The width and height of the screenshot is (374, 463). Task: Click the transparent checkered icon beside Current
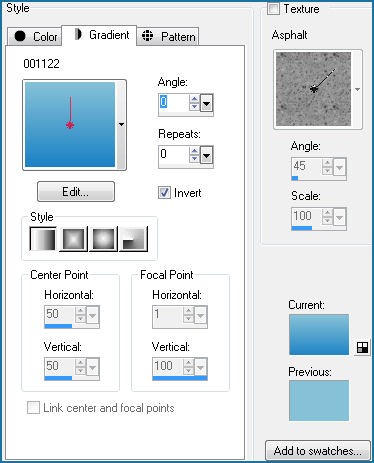click(362, 347)
